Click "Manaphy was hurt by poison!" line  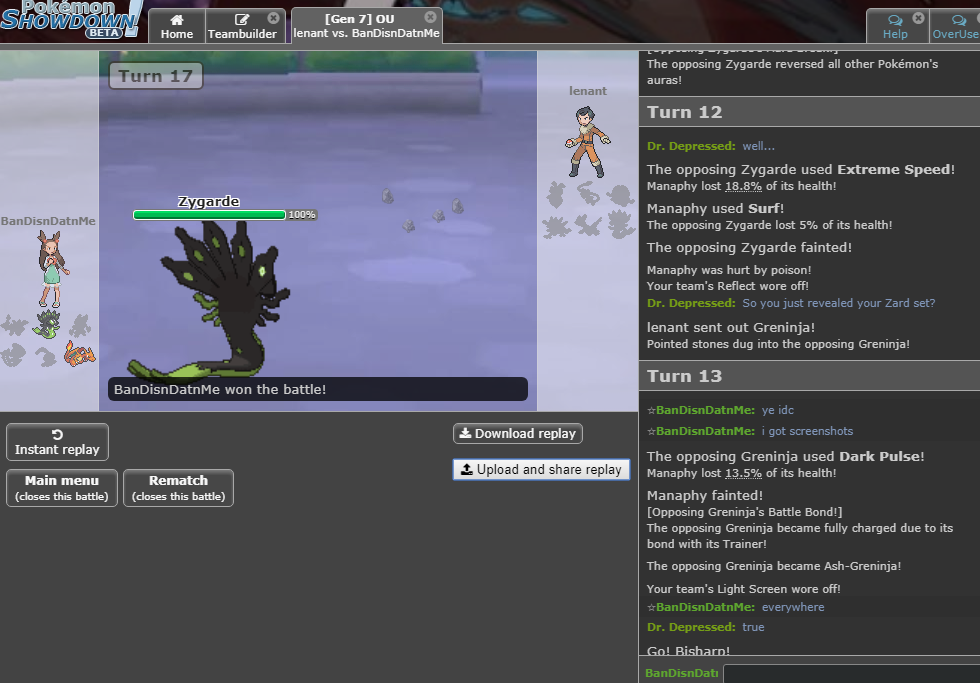729,270
